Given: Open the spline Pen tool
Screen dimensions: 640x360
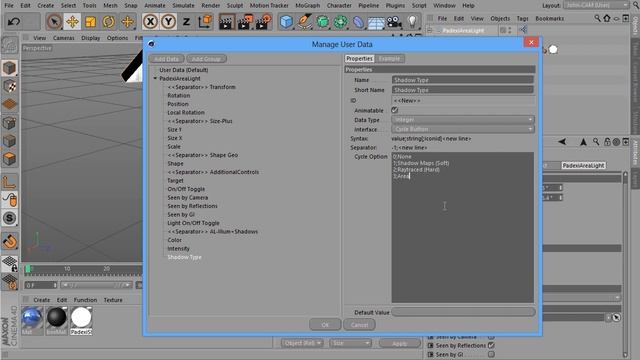Looking at the screenshot, I should pyautogui.click(x=304, y=21).
